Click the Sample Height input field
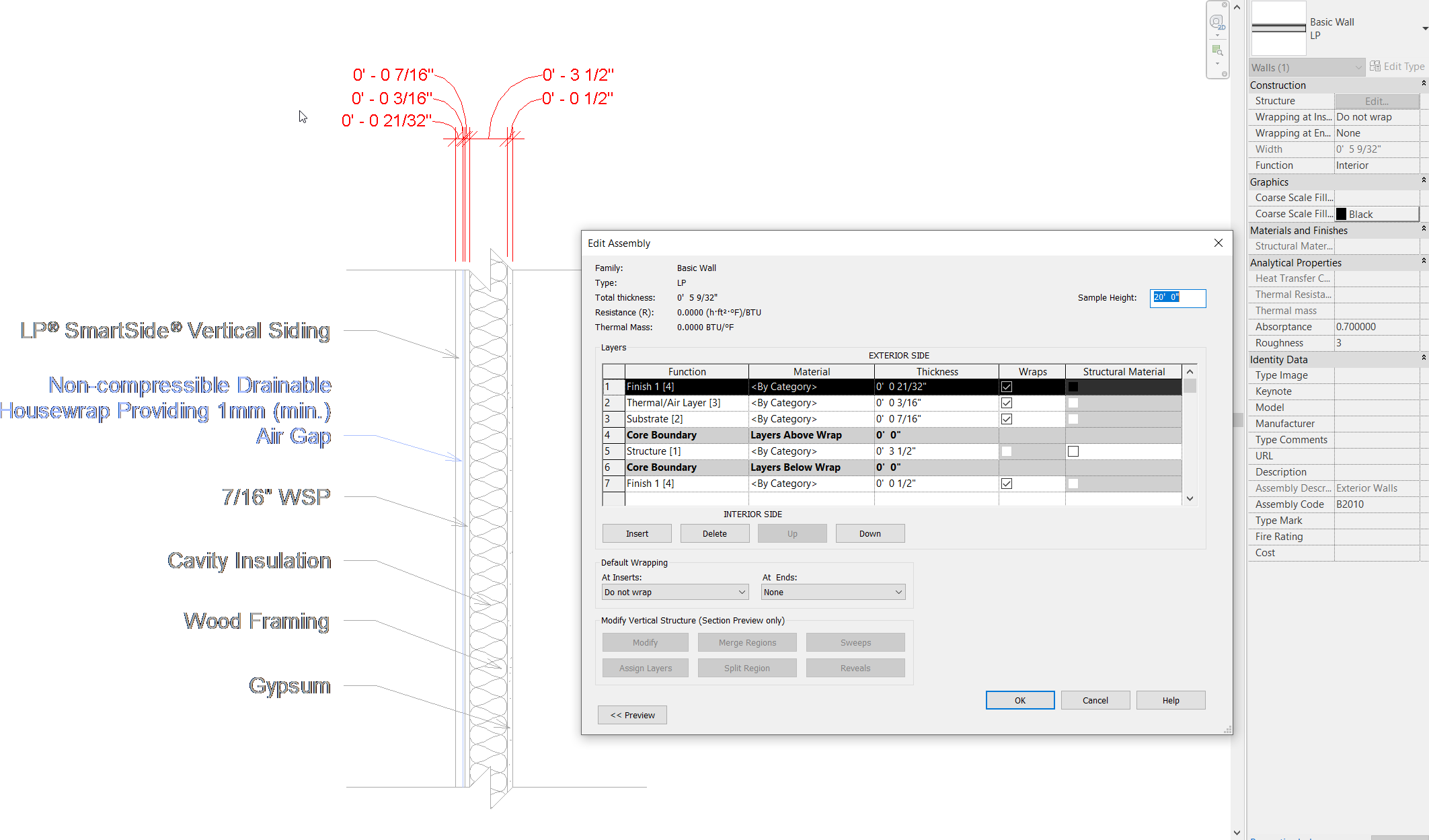 [x=1177, y=298]
